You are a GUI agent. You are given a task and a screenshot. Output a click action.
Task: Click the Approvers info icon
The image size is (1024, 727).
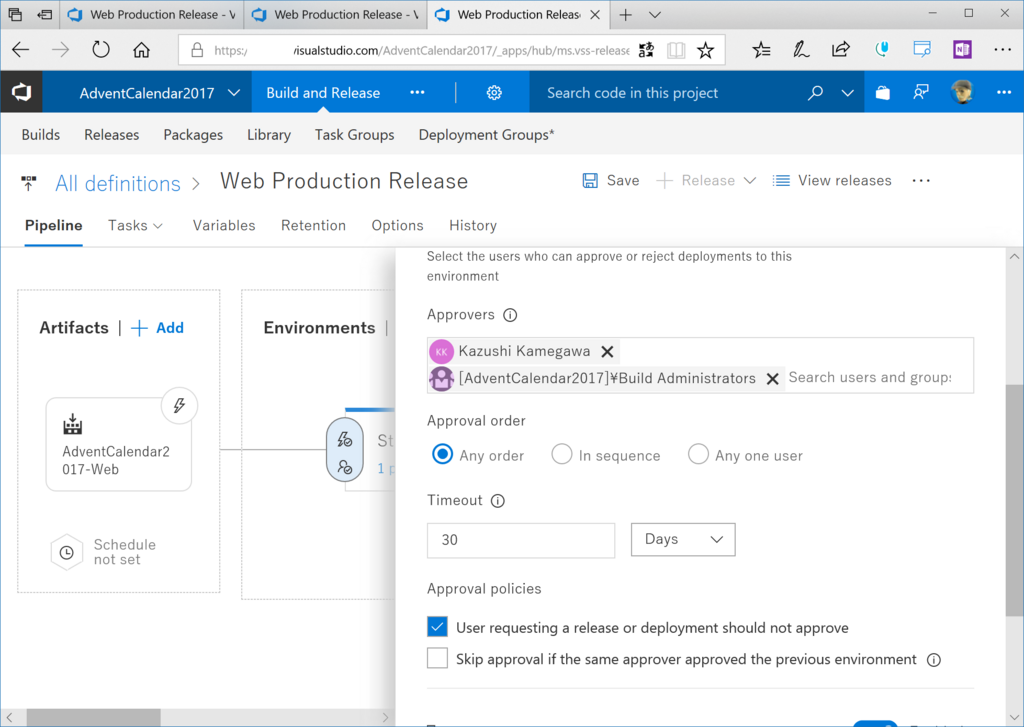click(x=510, y=315)
